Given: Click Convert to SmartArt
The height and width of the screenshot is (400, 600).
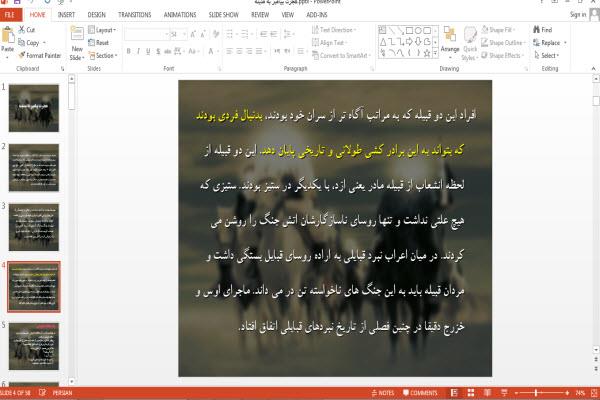Looking at the screenshot, I should point(341,56).
